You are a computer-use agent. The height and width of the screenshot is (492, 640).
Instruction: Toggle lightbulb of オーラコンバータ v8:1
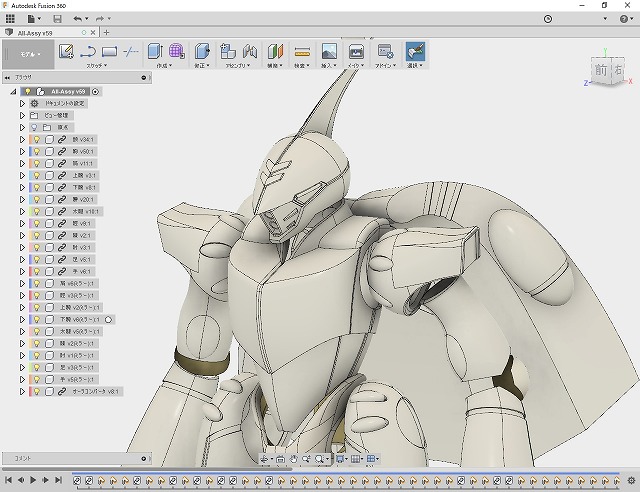(x=37, y=392)
